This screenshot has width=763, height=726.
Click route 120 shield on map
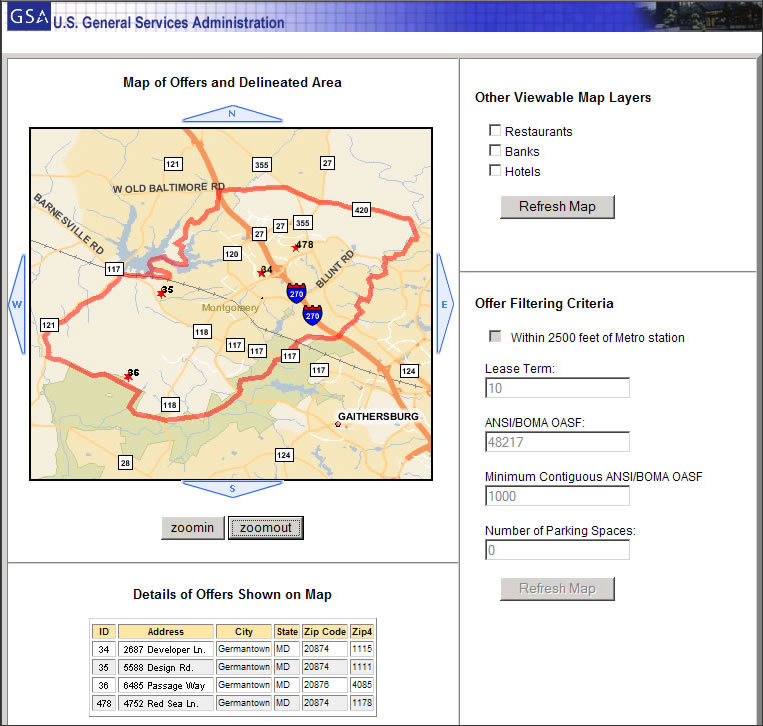pyautogui.click(x=232, y=254)
